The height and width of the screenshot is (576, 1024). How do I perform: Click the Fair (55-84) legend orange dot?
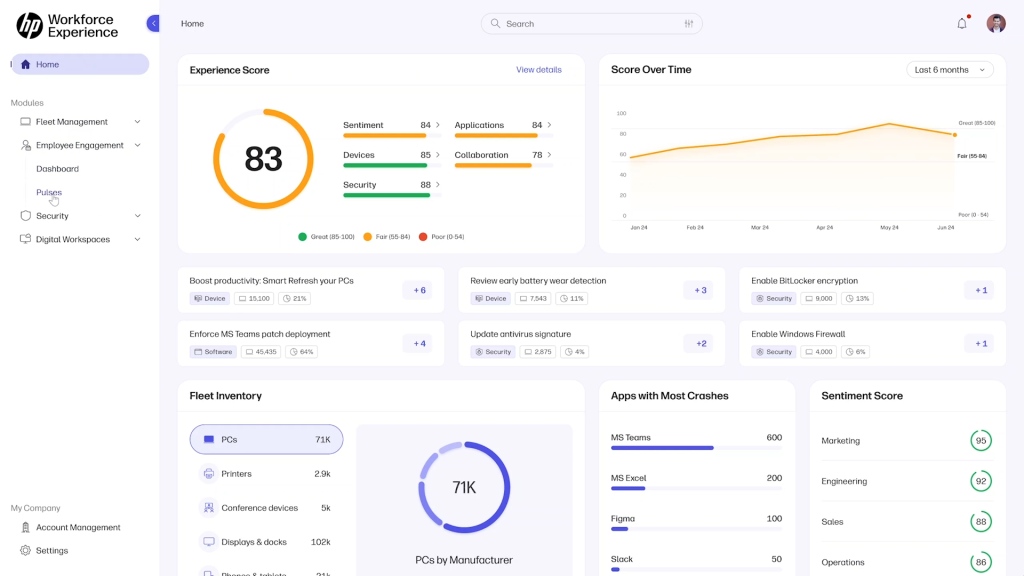click(x=368, y=236)
